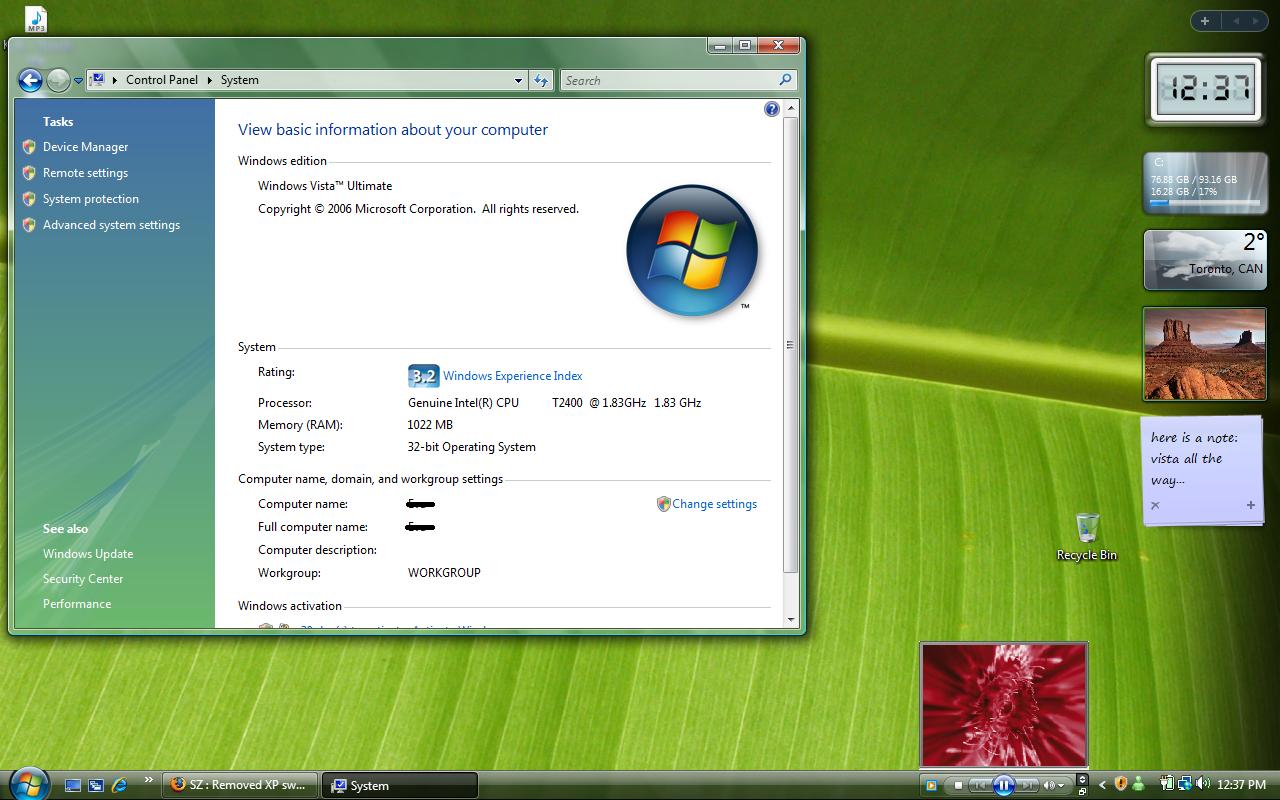The height and width of the screenshot is (800, 1280).
Task: Click shield icon beside System protection
Action: click(x=29, y=199)
